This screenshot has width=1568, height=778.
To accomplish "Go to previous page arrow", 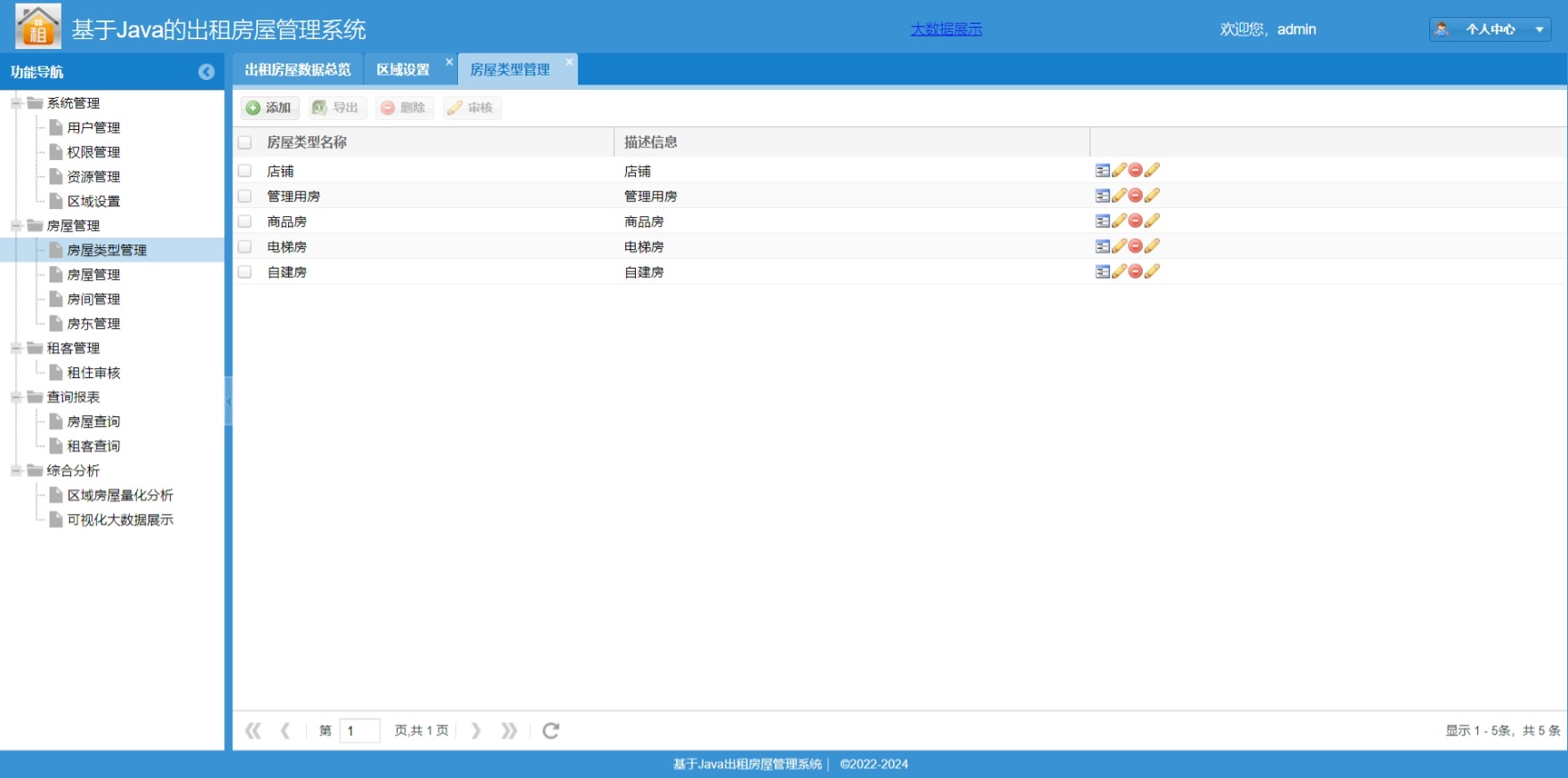I will pyautogui.click(x=285, y=731).
